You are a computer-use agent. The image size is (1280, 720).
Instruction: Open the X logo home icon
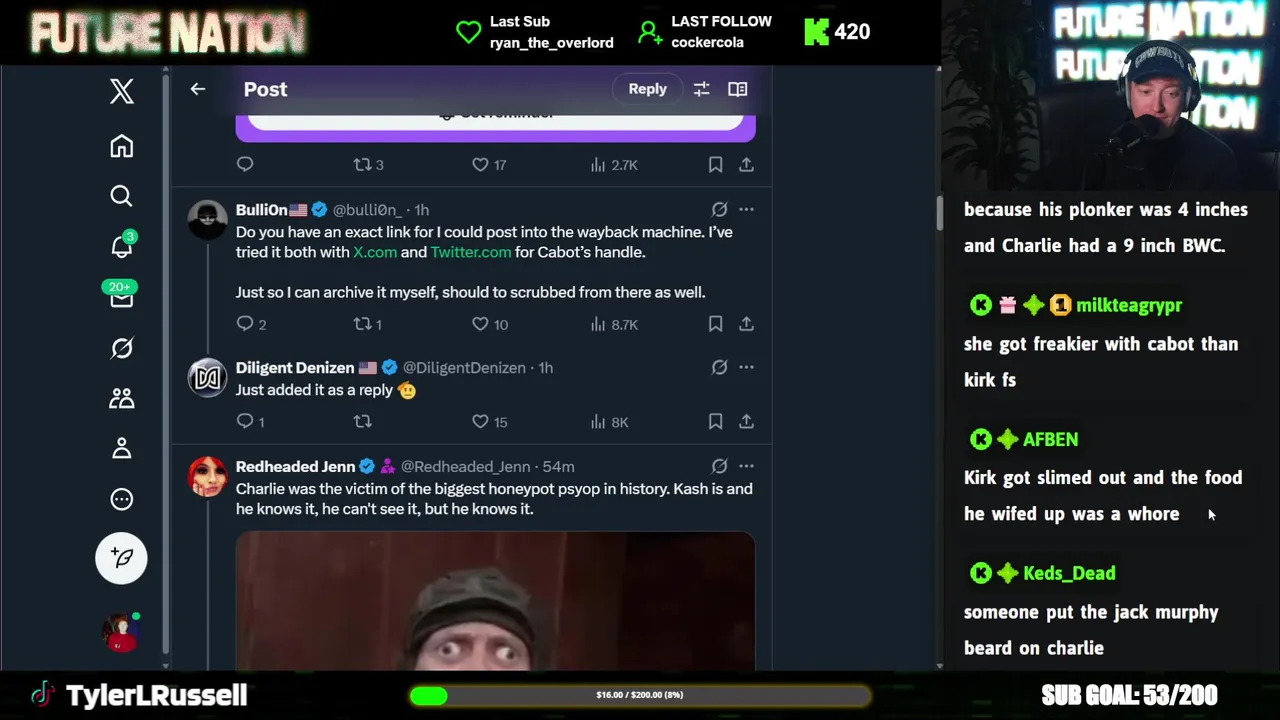point(121,91)
